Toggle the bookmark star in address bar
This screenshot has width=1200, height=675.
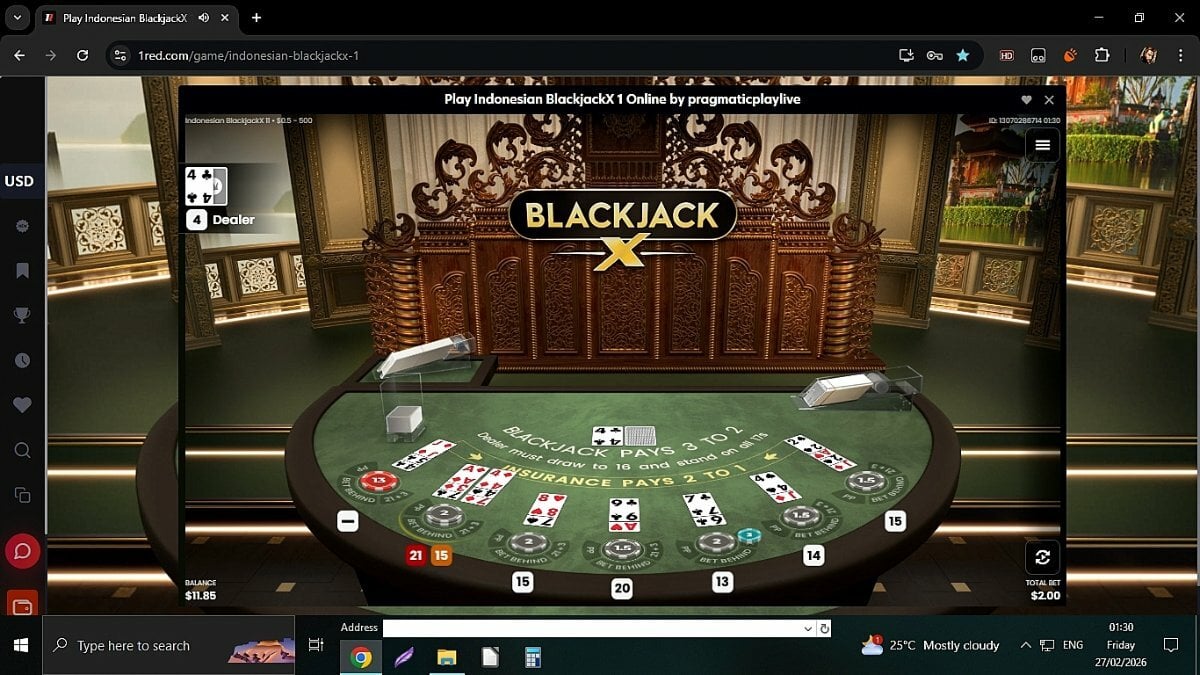click(962, 56)
